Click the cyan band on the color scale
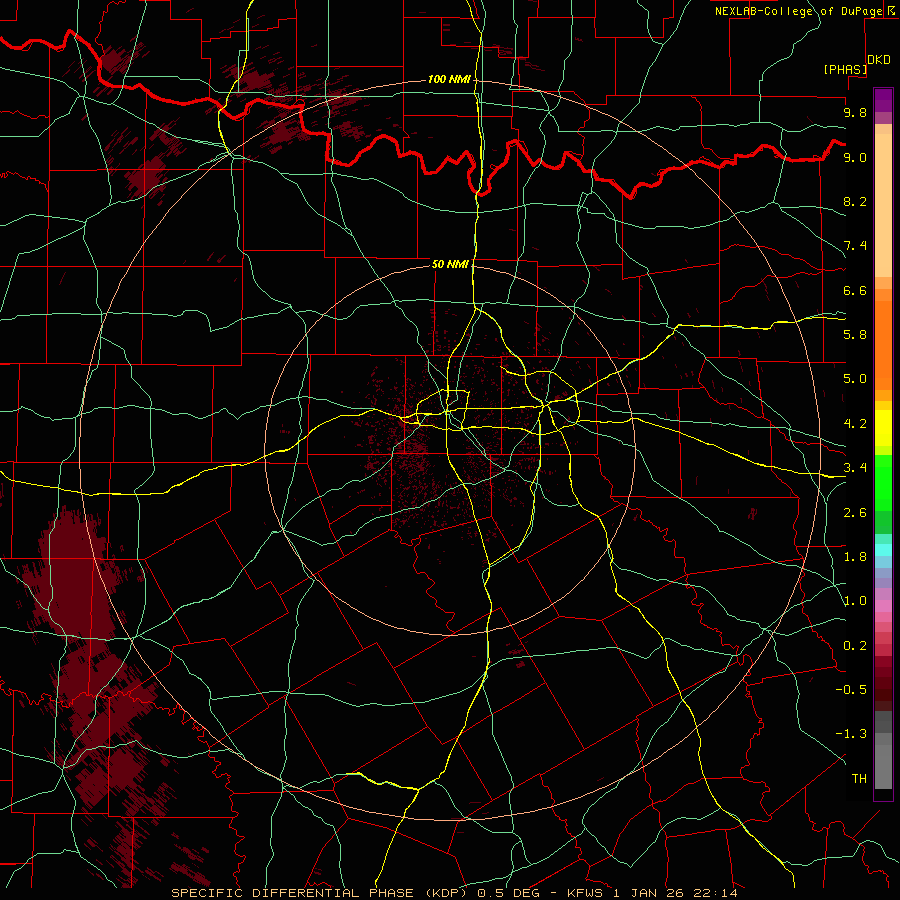Viewport: 900px width, 900px height. coord(883,550)
